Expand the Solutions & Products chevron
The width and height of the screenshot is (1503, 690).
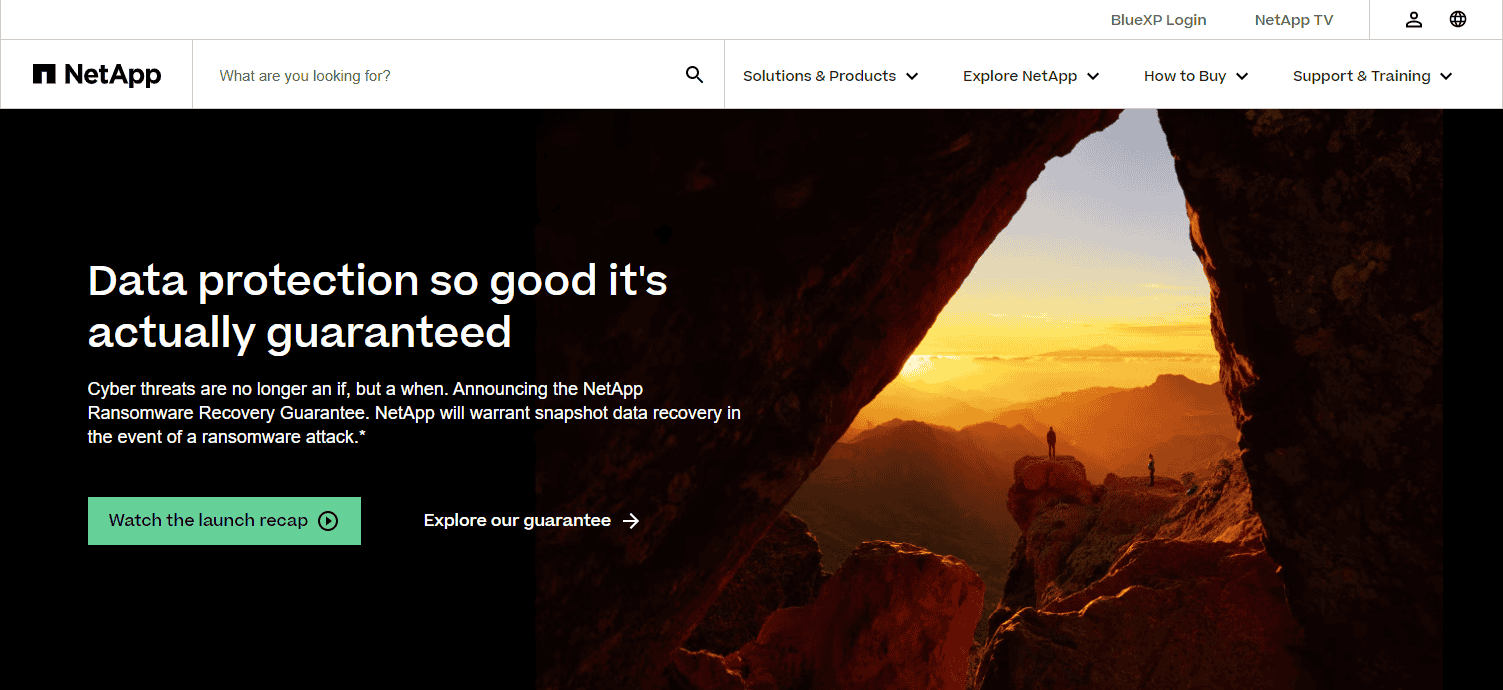point(912,77)
